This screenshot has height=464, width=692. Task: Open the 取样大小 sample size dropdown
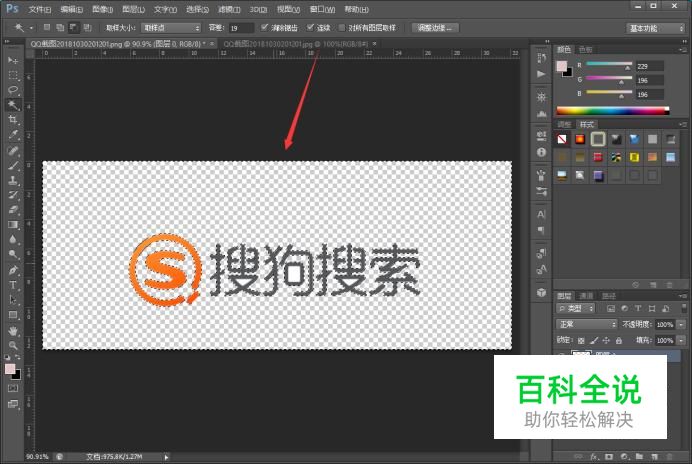pos(171,28)
